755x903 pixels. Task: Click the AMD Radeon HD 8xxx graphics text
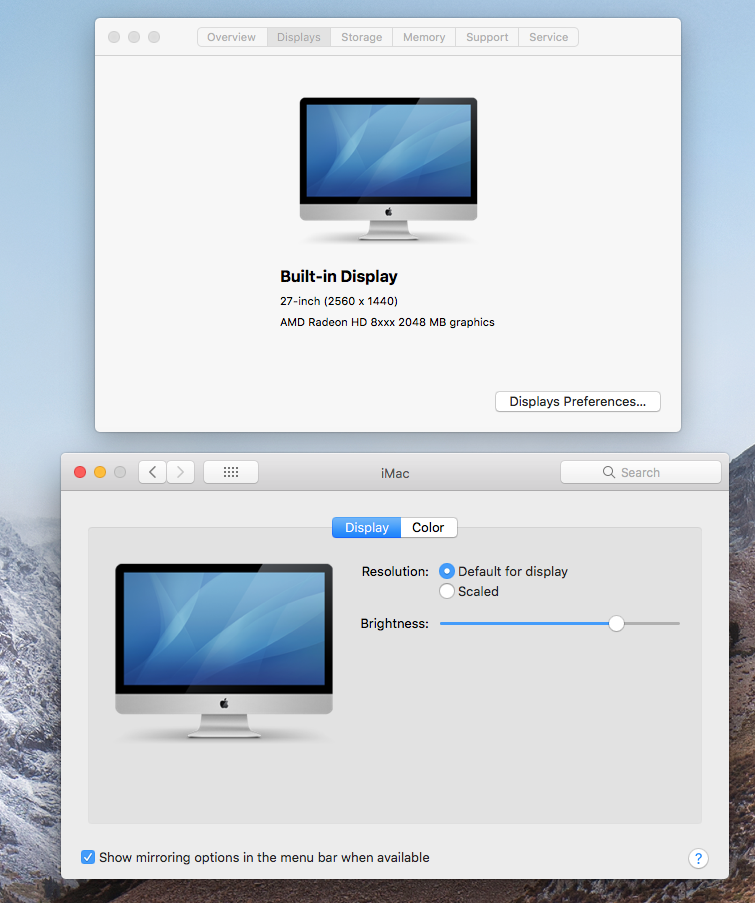(387, 322)
